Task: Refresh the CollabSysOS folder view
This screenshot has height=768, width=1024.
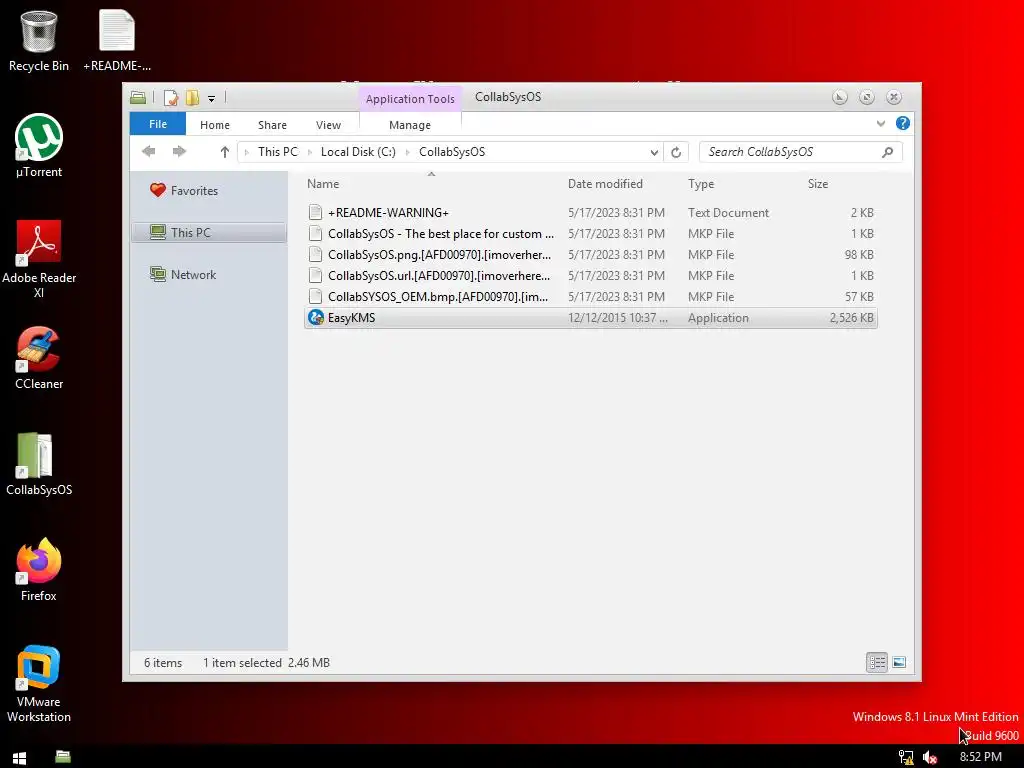Action: click(676, 152)
